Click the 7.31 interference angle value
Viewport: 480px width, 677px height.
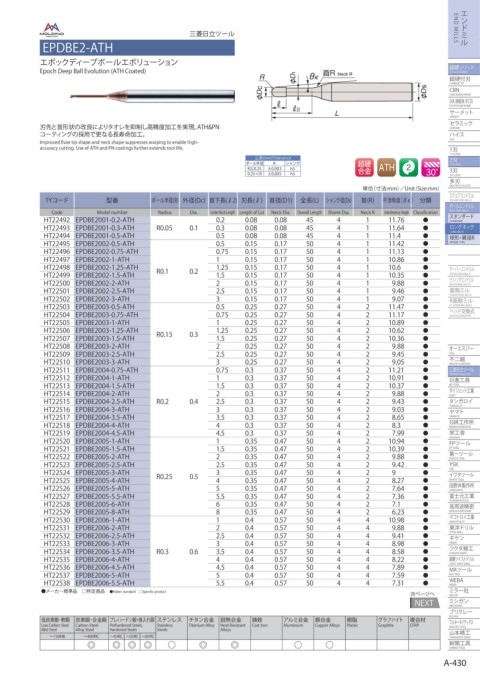pyautogui.click(x=398, y=583)
